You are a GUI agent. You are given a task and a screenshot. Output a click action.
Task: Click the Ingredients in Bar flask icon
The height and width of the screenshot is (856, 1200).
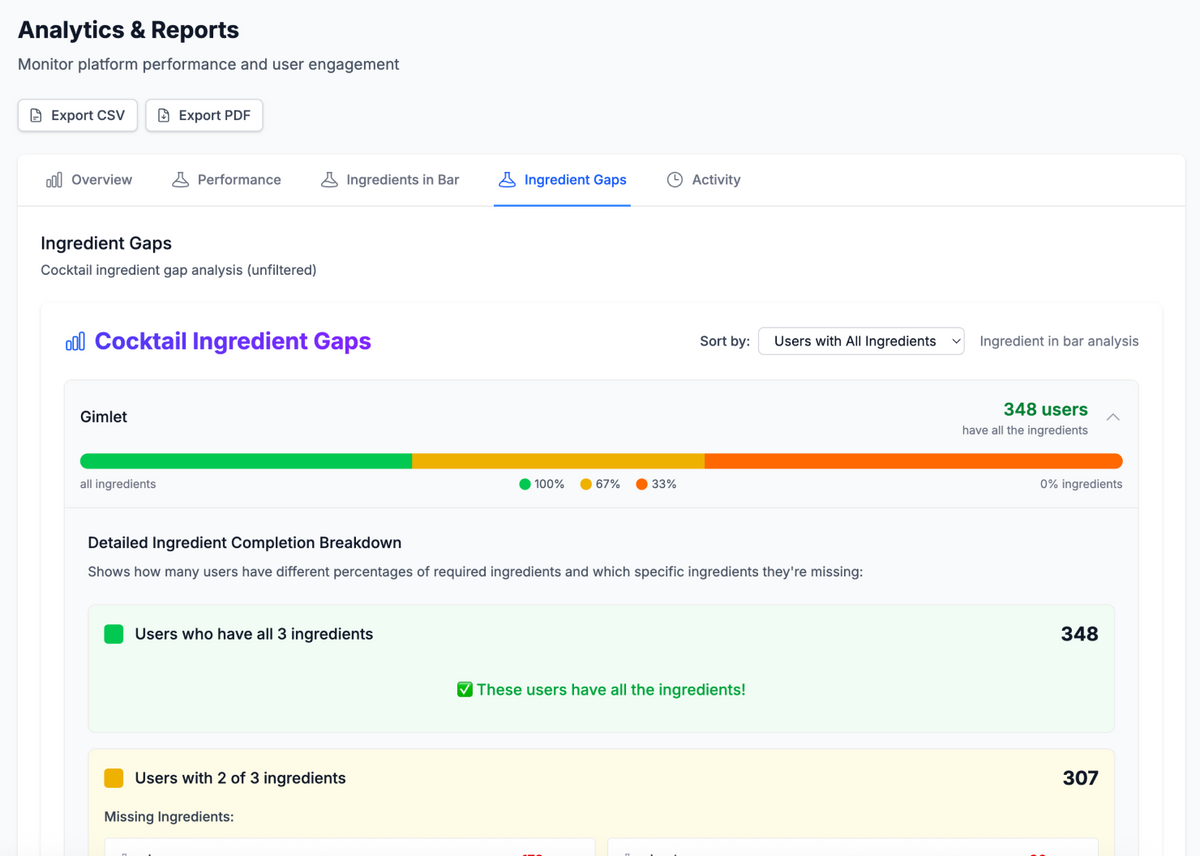(x=329, y=180)
